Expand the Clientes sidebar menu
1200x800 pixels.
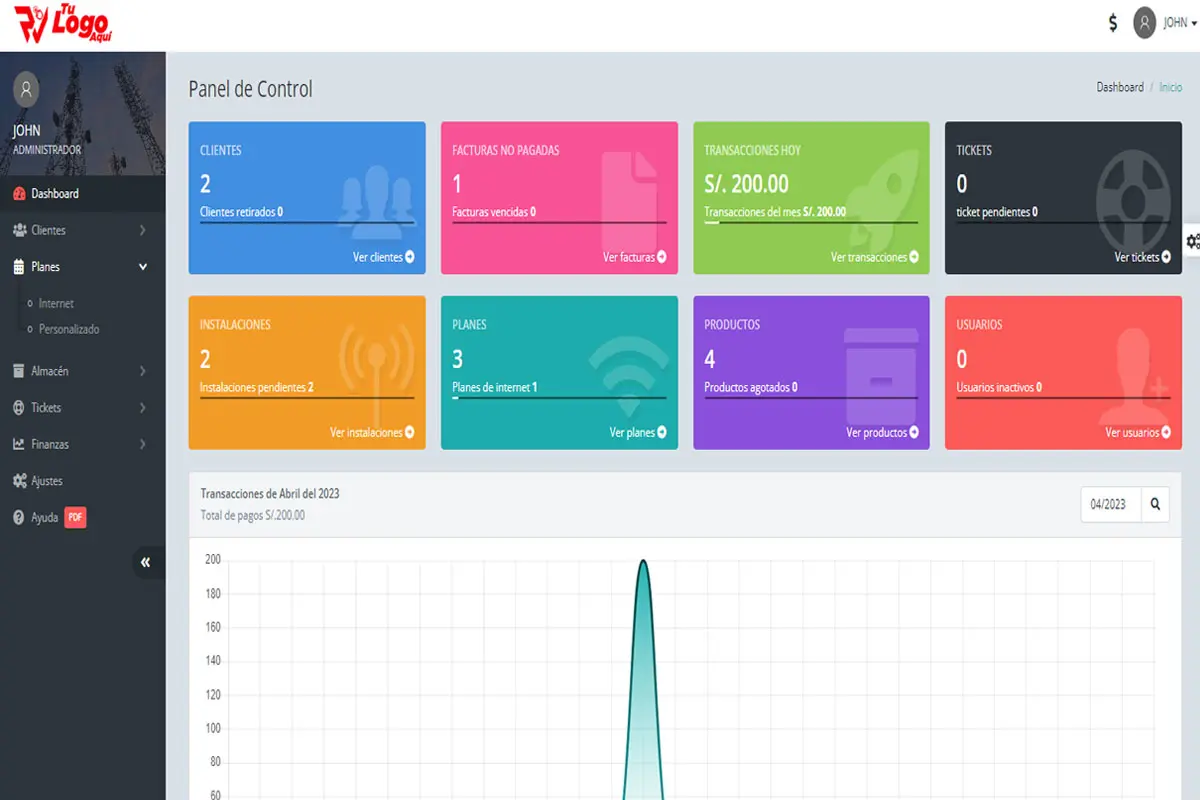click(82, 230)
